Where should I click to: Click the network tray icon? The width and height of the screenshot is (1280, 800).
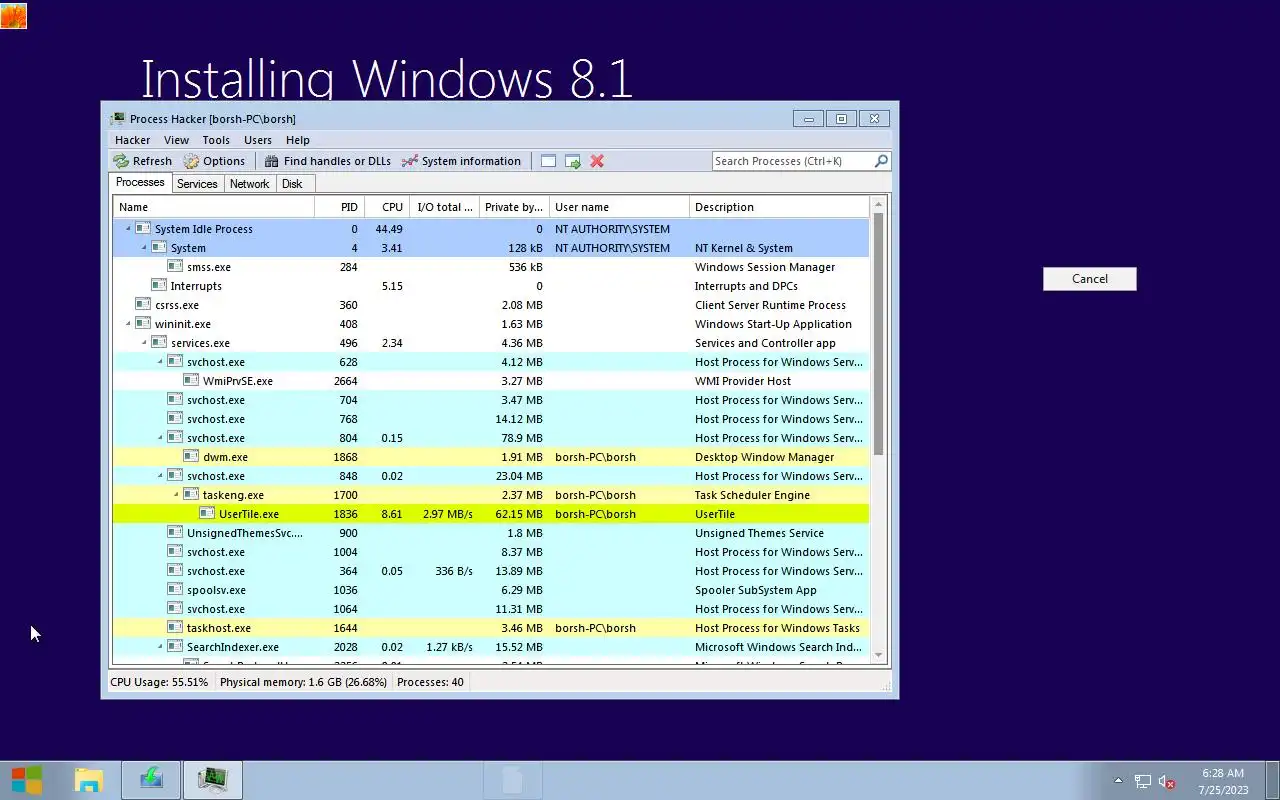point(1143,781)
